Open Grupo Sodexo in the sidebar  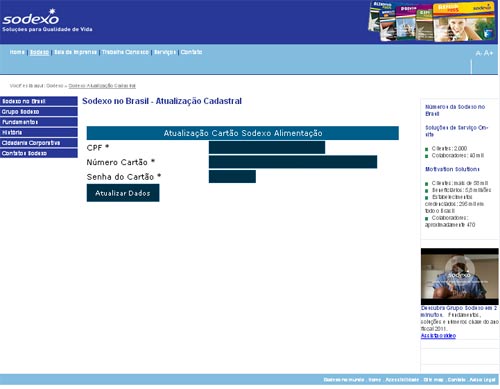(39, 111)
